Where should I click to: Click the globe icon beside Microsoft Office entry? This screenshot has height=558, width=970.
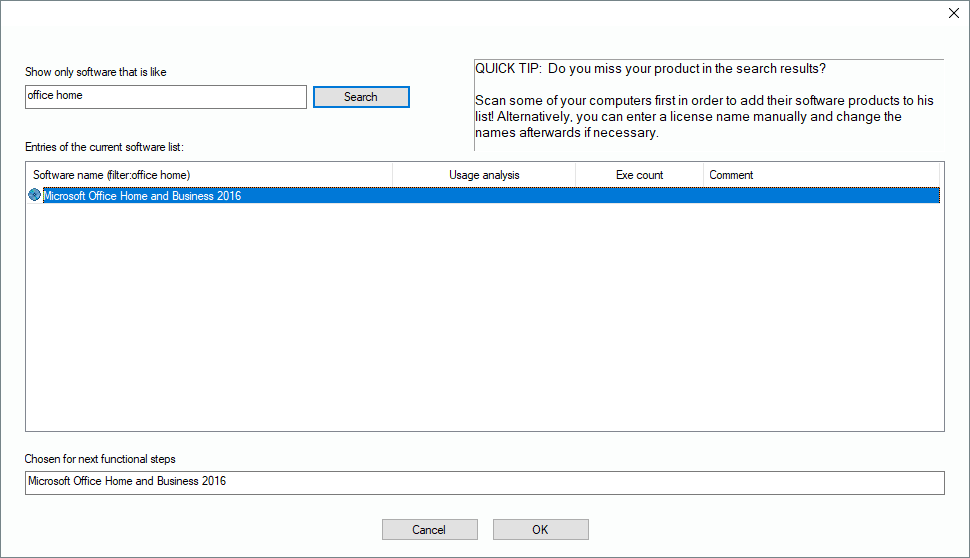click(35, 196)
